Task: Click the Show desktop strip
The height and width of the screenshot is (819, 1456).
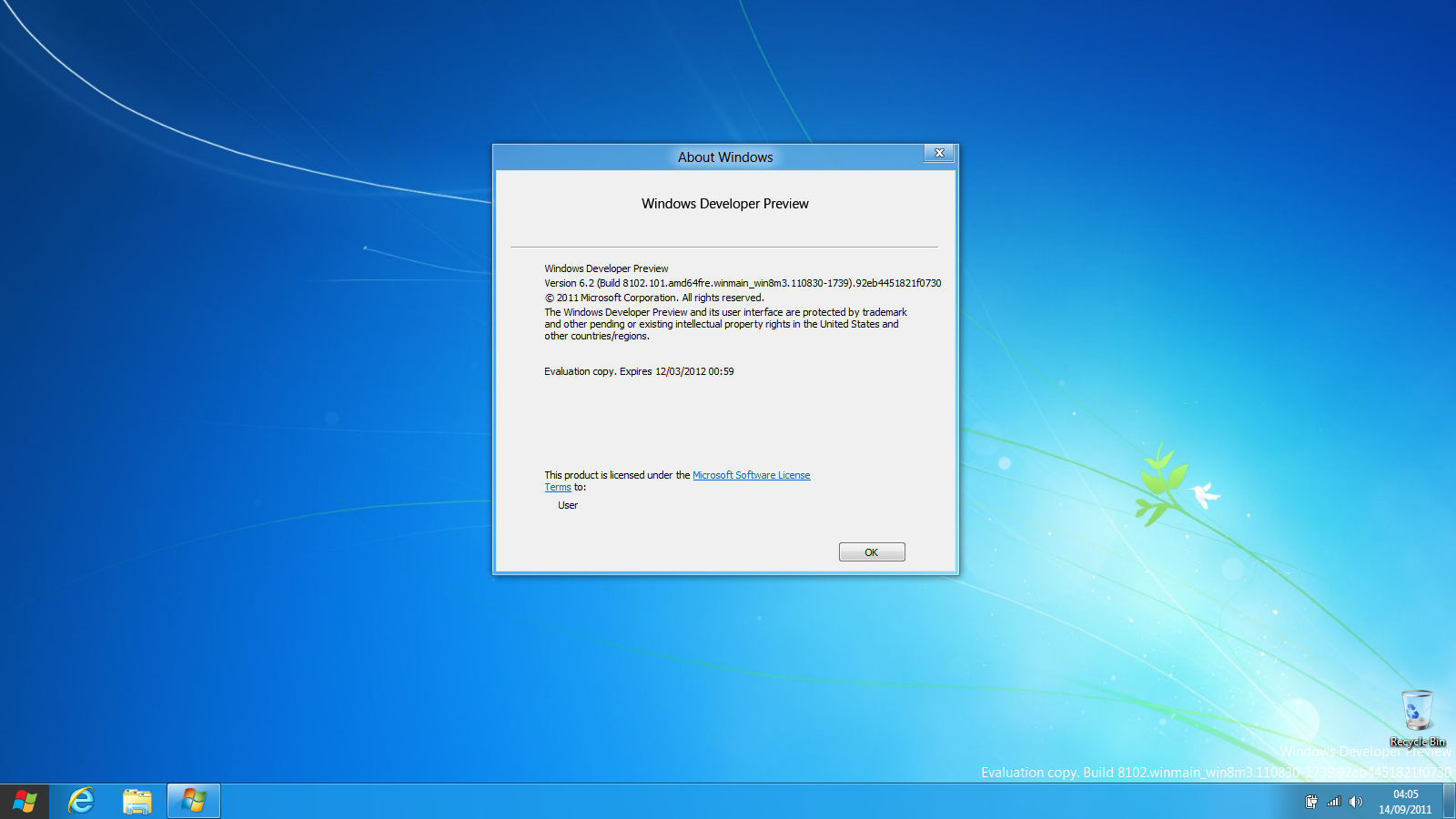Action: [1450, 802]
